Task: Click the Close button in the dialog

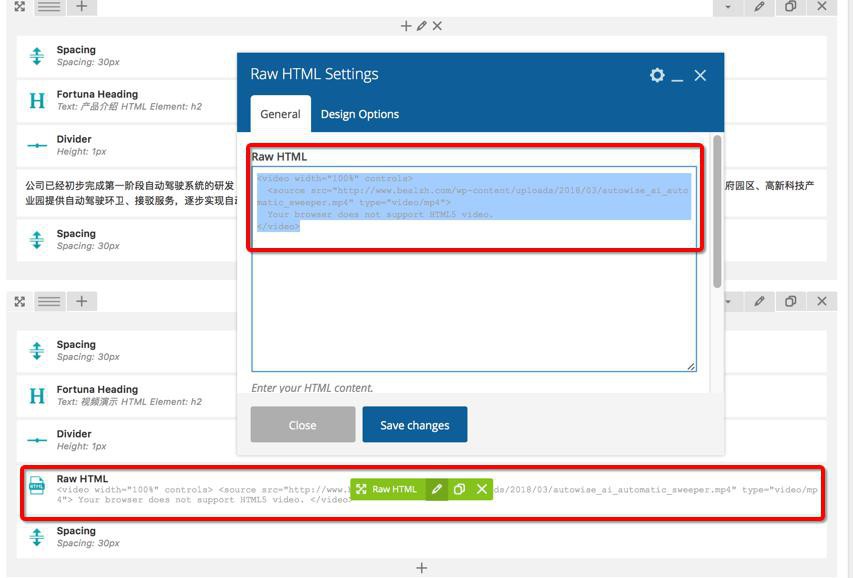Action: tap(302, 425)
